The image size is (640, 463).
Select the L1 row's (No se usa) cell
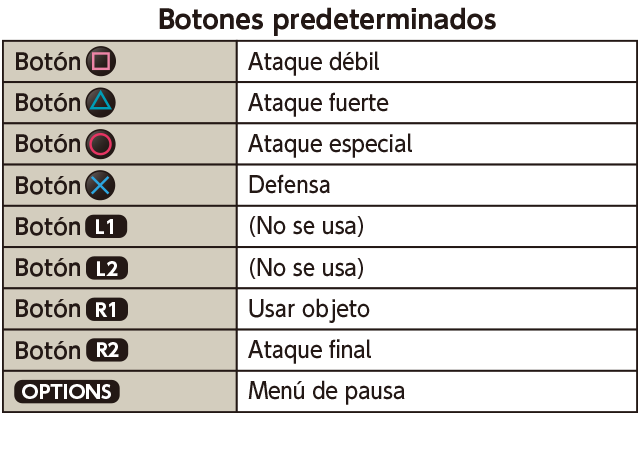point(437,227)
